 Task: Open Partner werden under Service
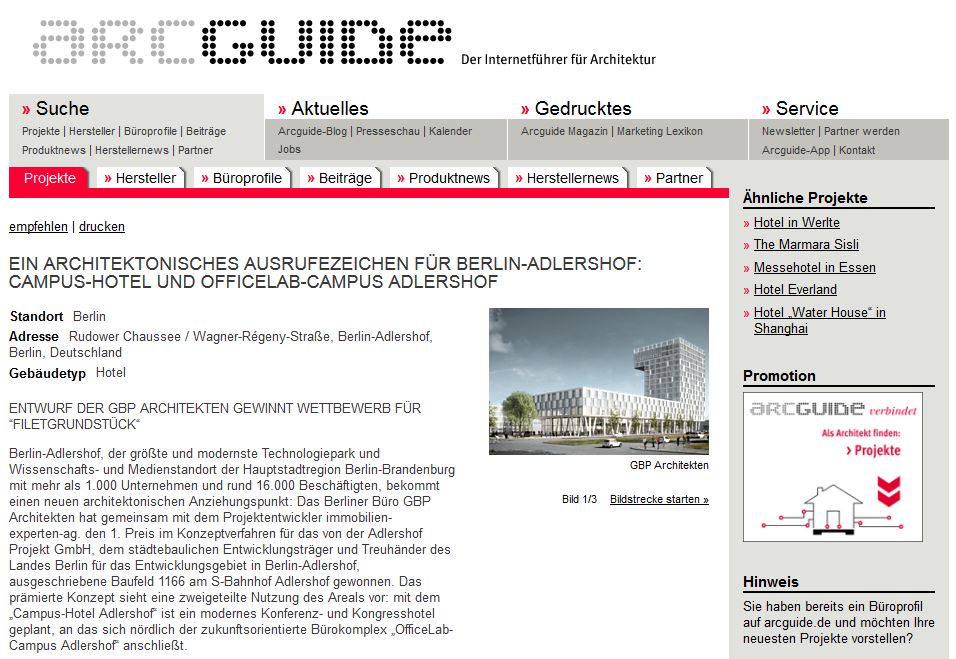861,131
